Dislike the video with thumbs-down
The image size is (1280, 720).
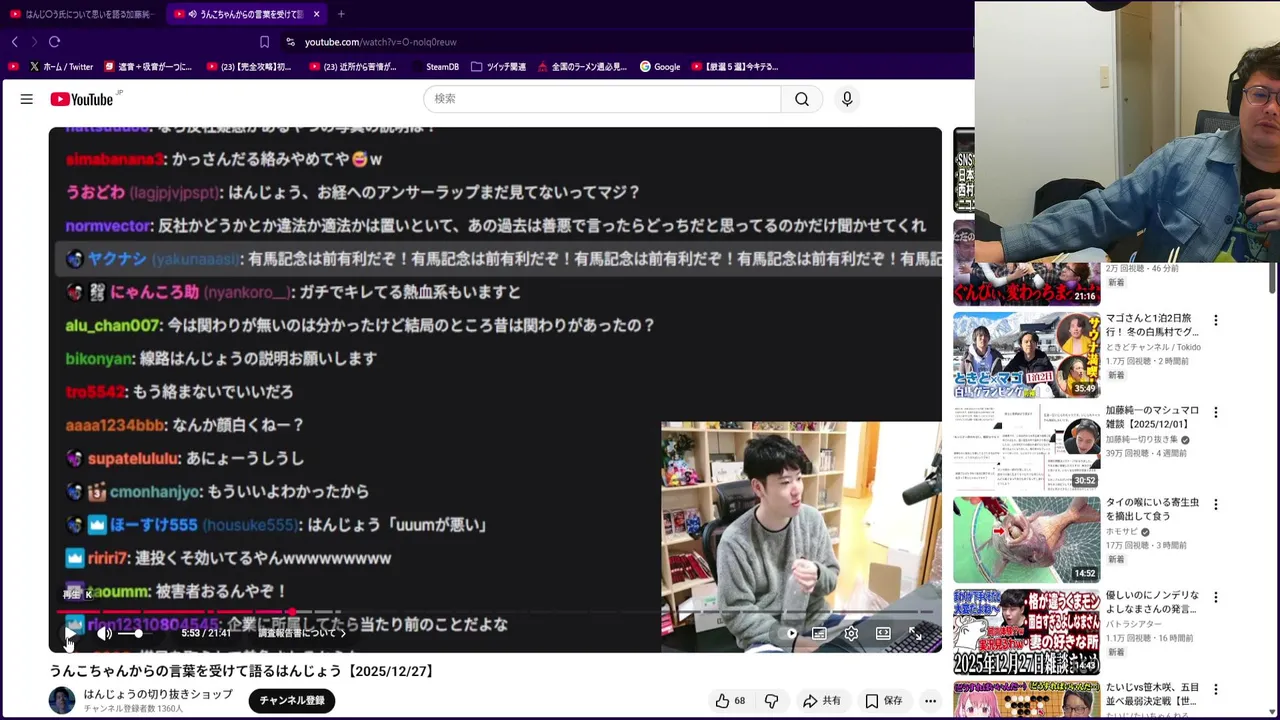coord(771,701)
